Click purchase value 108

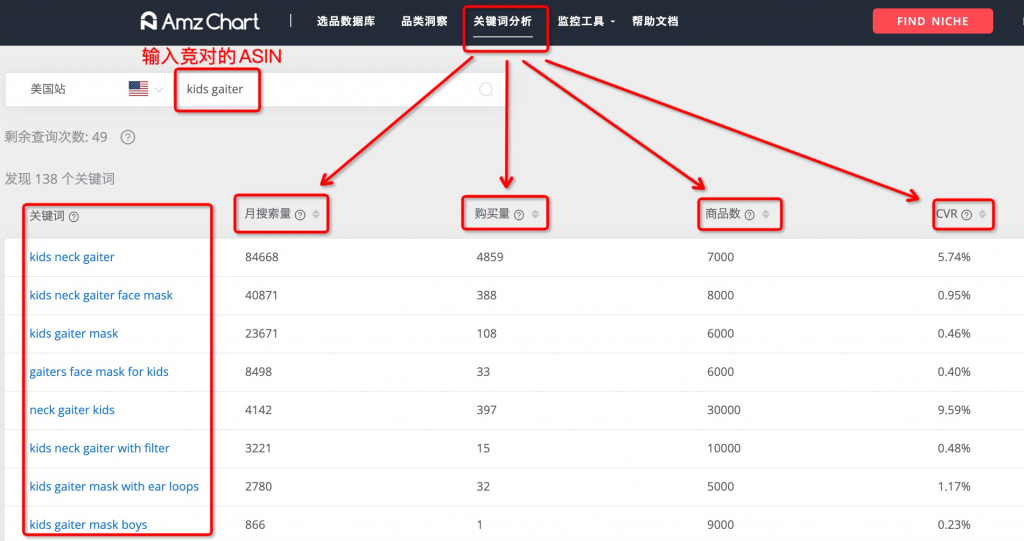coord(487,334)
